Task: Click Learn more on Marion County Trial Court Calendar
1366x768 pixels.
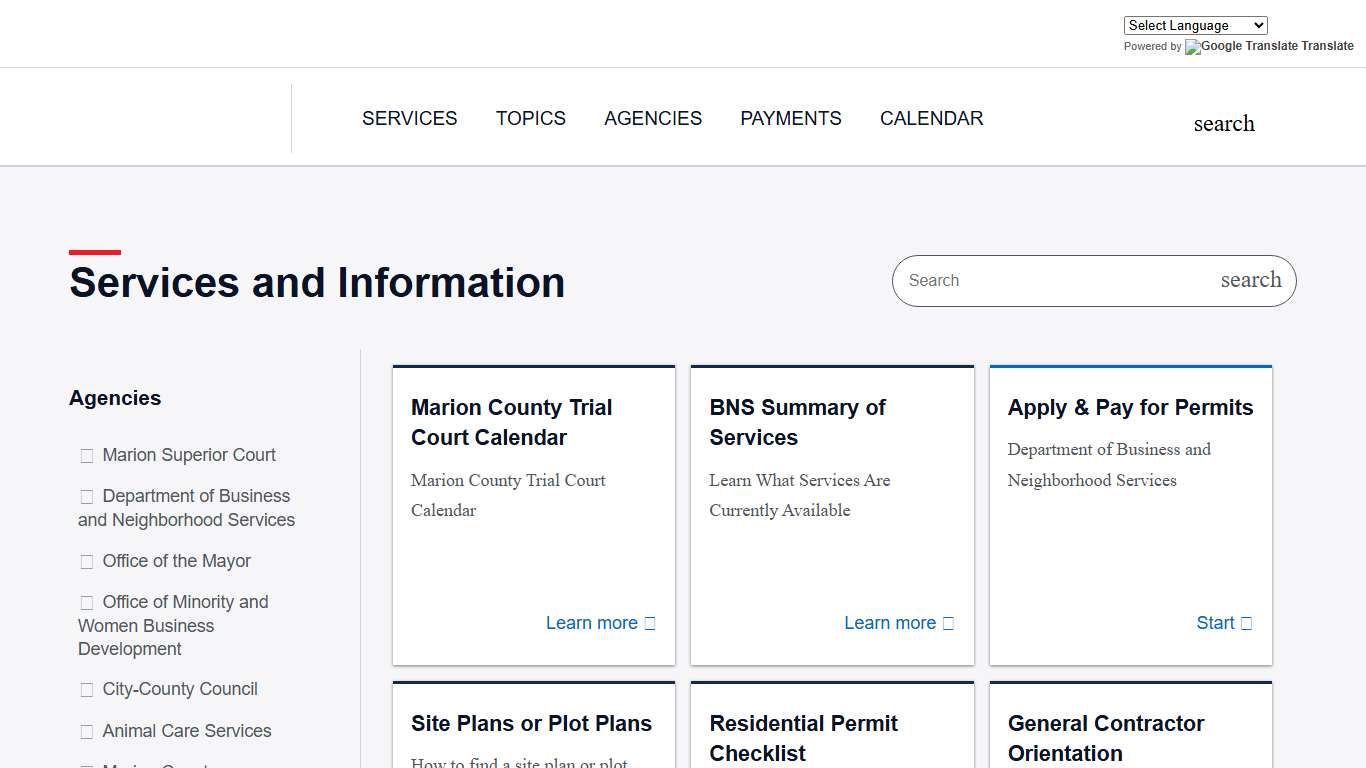Action: pyautogui.click(x=592, y=622)
